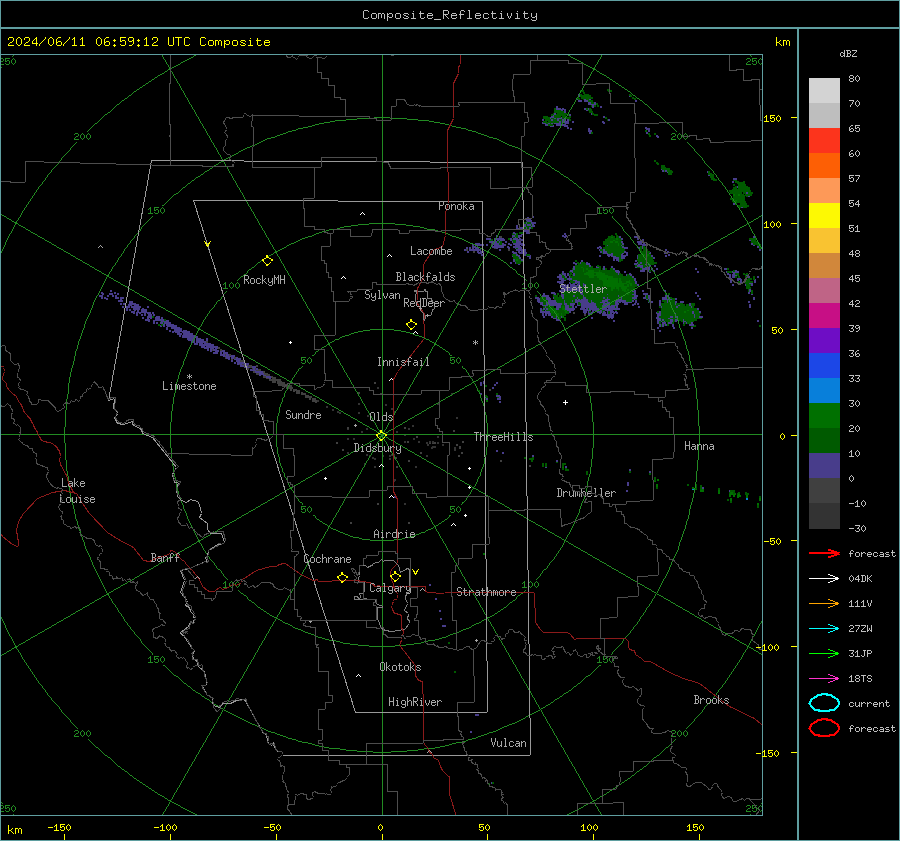Image resolution: width=900 pixels, height=841 pixels.
Task: Click the Ponoka city label
Action: [456, 206]
